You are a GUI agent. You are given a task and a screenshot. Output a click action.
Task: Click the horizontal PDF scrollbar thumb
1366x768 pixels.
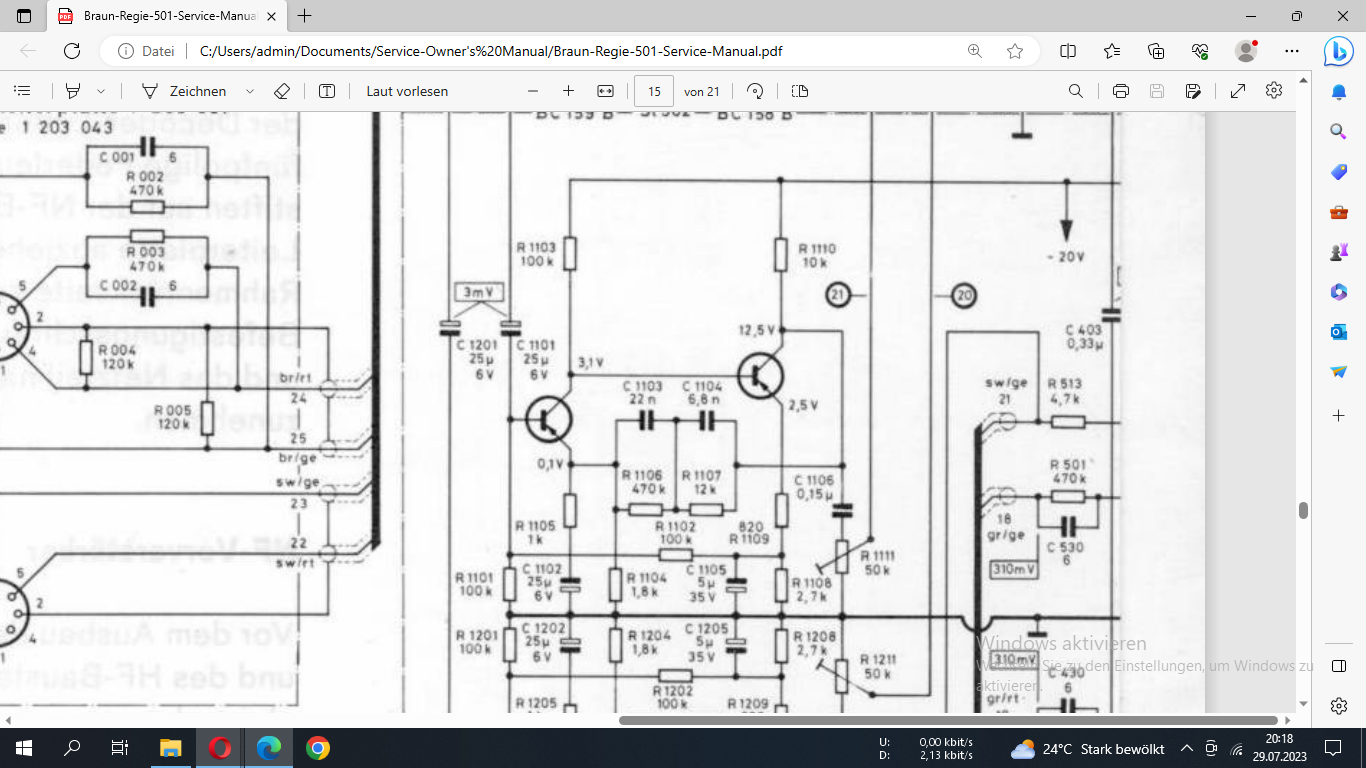click(x=948, y=720)
